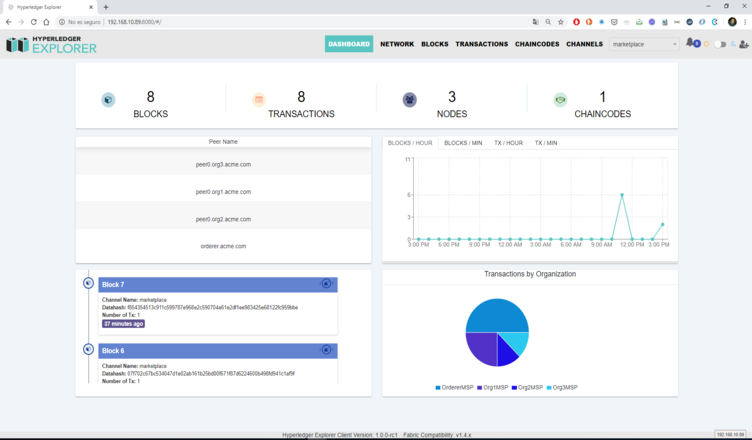The image size is (752, 440).
Task: Click the Transactions stat icon
Action: pyautogui.click(x=259, y=100)
